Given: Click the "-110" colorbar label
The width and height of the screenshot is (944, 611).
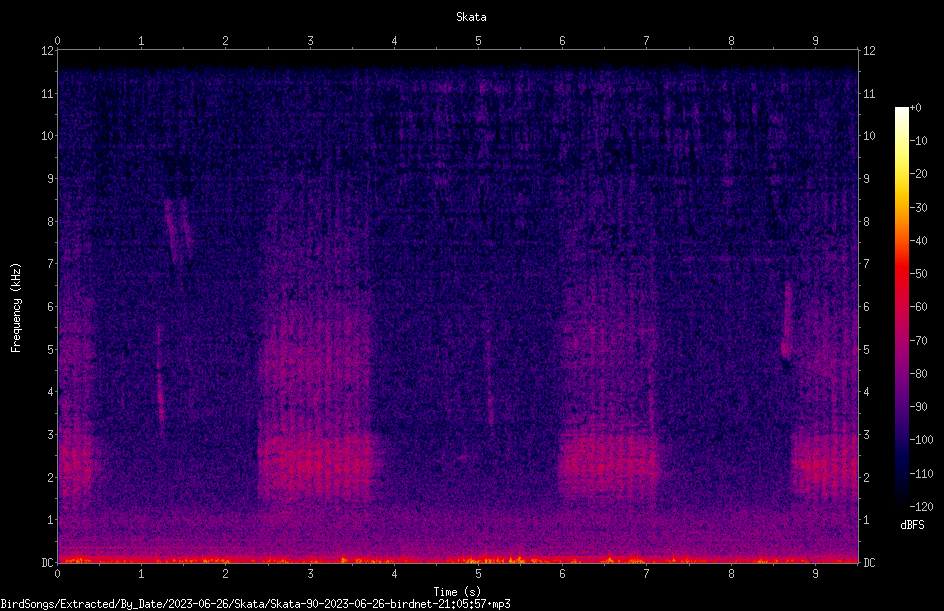Looking at the screenshot, I should [921, 474].
